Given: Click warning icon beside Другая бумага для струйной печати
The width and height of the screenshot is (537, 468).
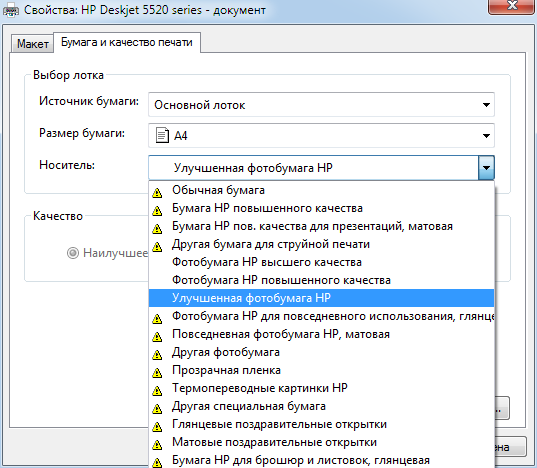Looking at the screenshot, I should (x=157, y=246).
